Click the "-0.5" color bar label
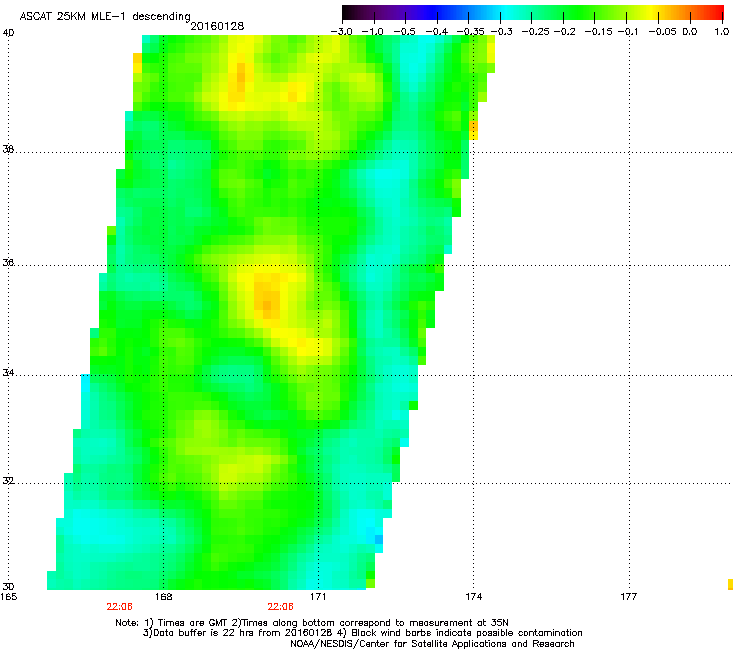Screen dimensions: 740x650 pyautogui.click(x=404, y=32)
